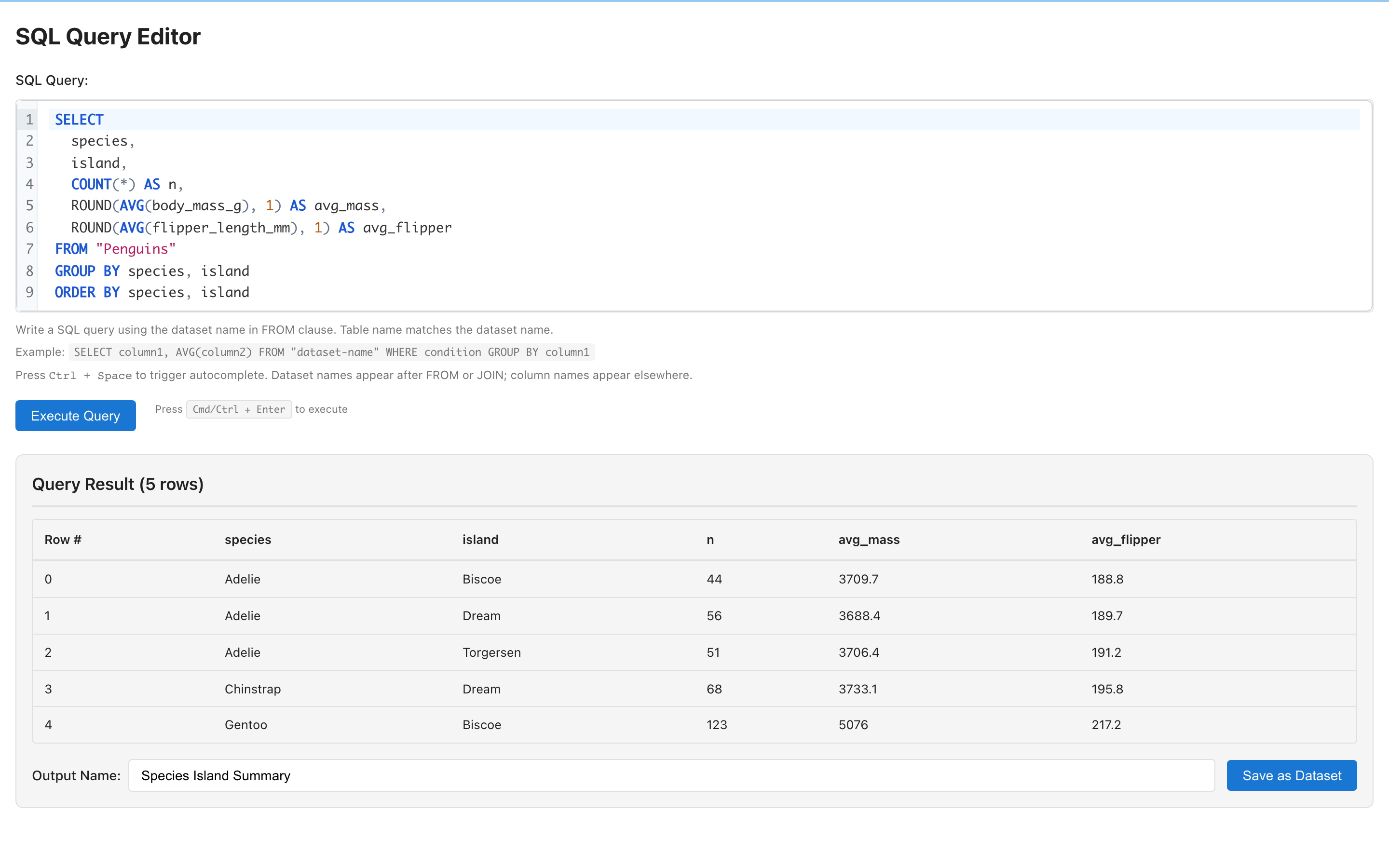
Task: Click the 217.2 avg_flipper cell
Action: tap(1106, 724)
